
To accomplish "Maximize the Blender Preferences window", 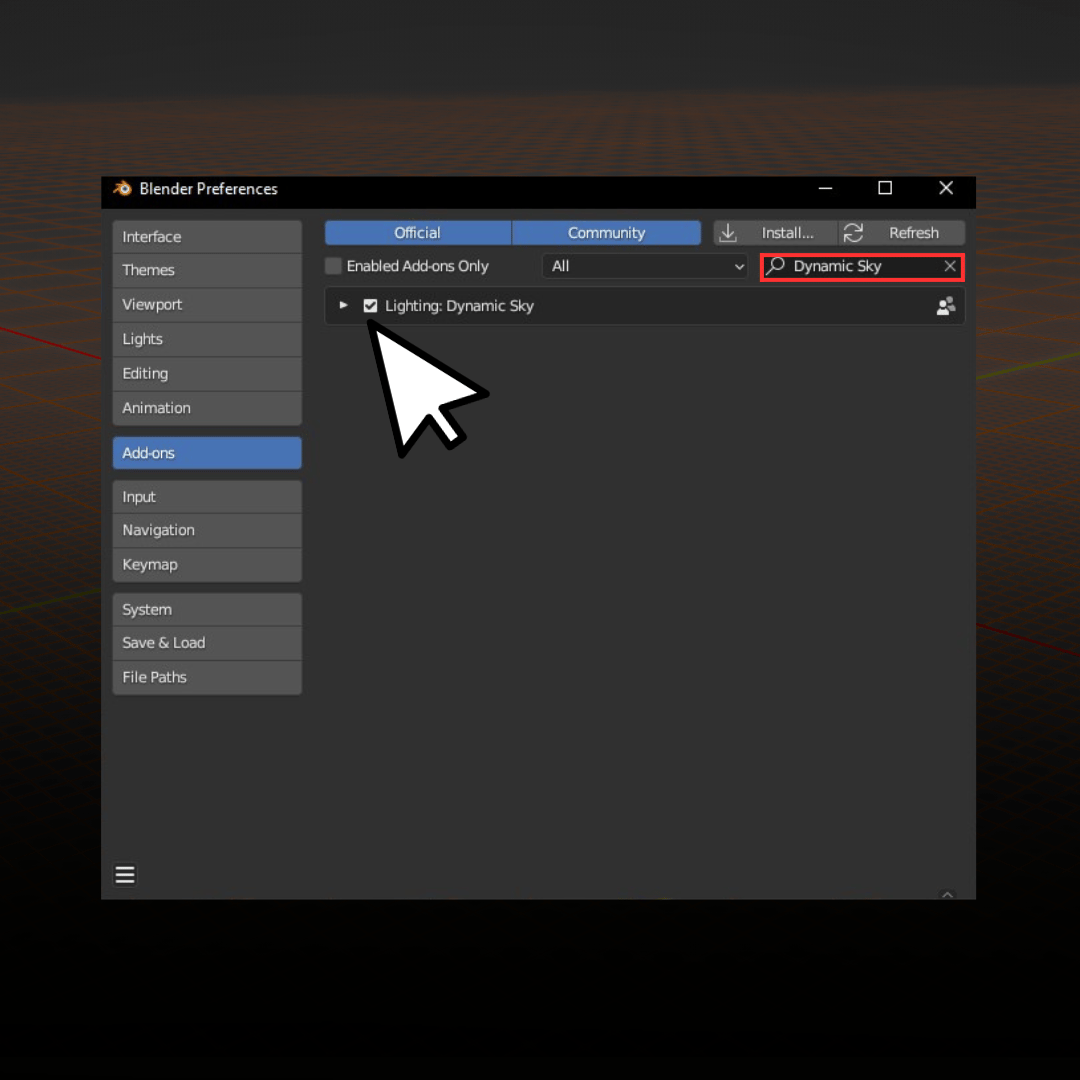I will (x=885, y=188).
